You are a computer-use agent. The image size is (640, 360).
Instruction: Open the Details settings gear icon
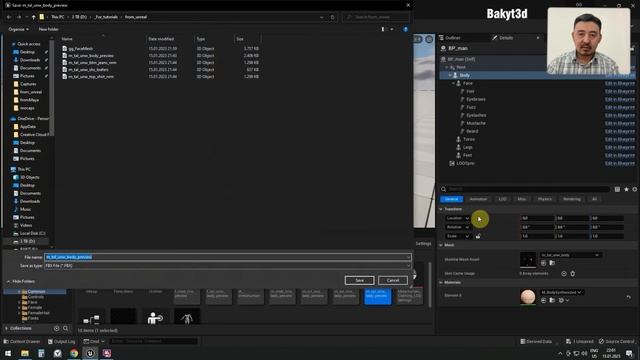(x=634, y=189)
